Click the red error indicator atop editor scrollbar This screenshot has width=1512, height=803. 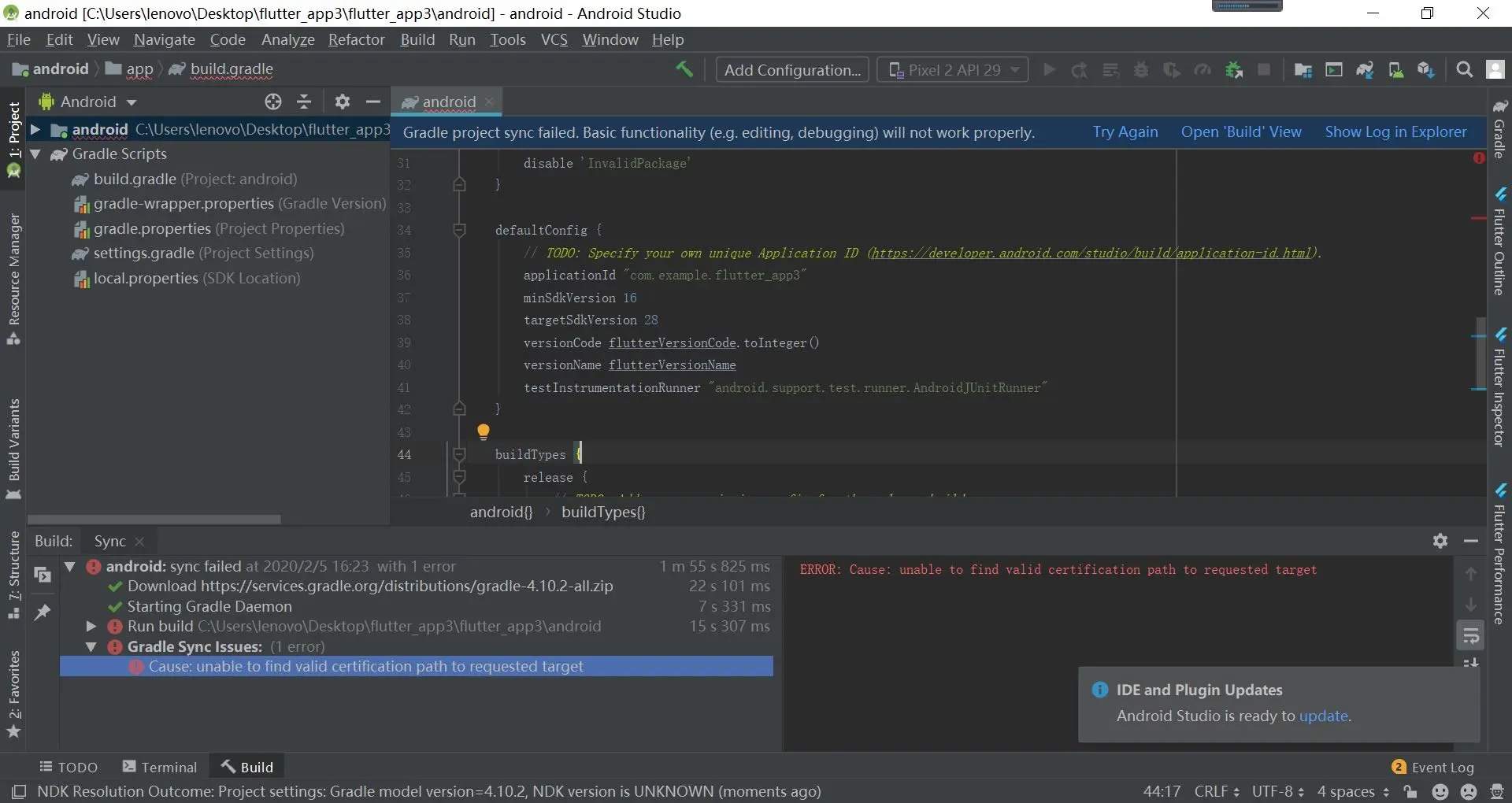coord(1479,158)
